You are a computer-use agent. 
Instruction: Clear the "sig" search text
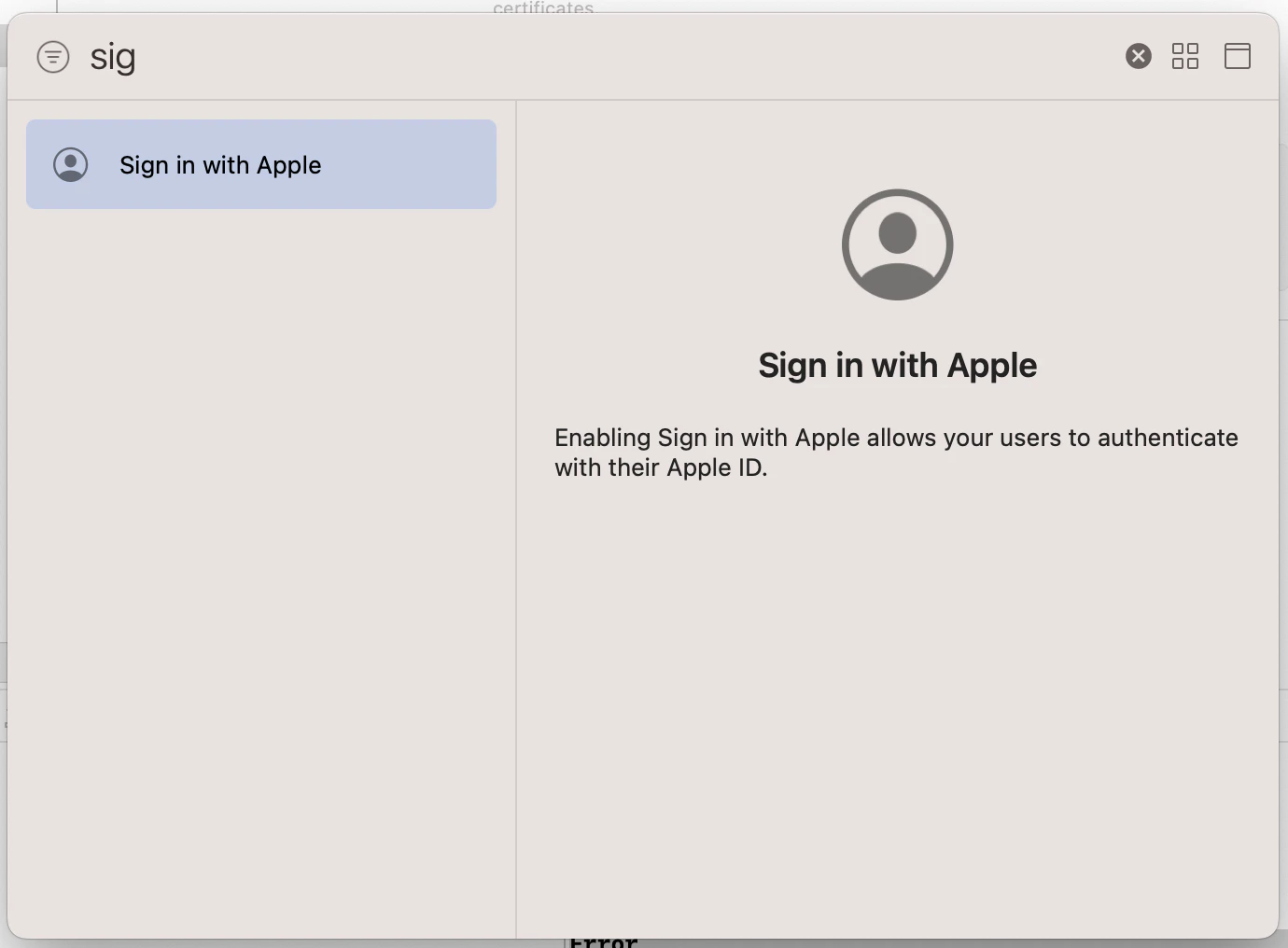point(1139,56)
